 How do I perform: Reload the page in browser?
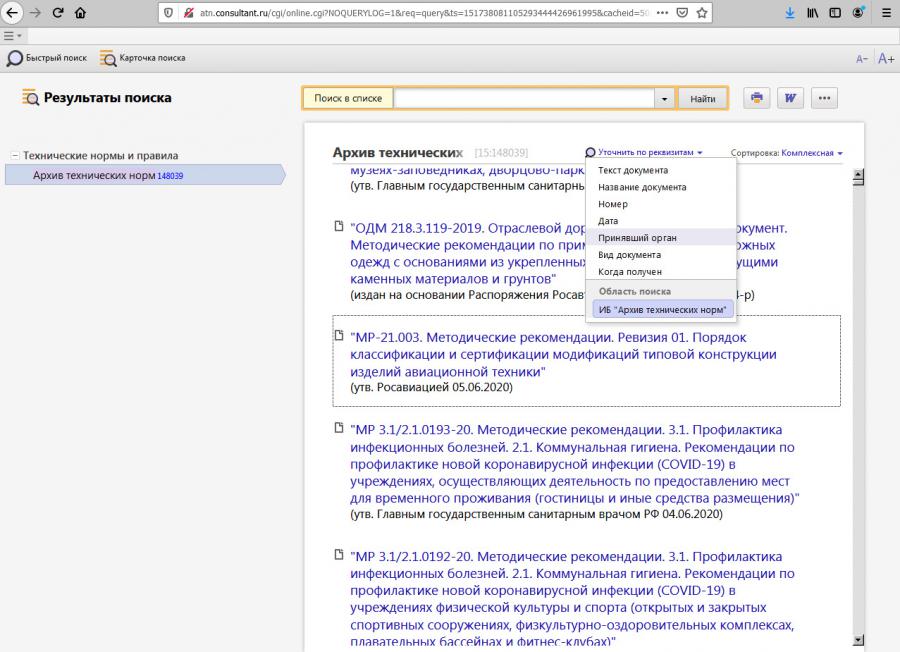click(57, 13)
